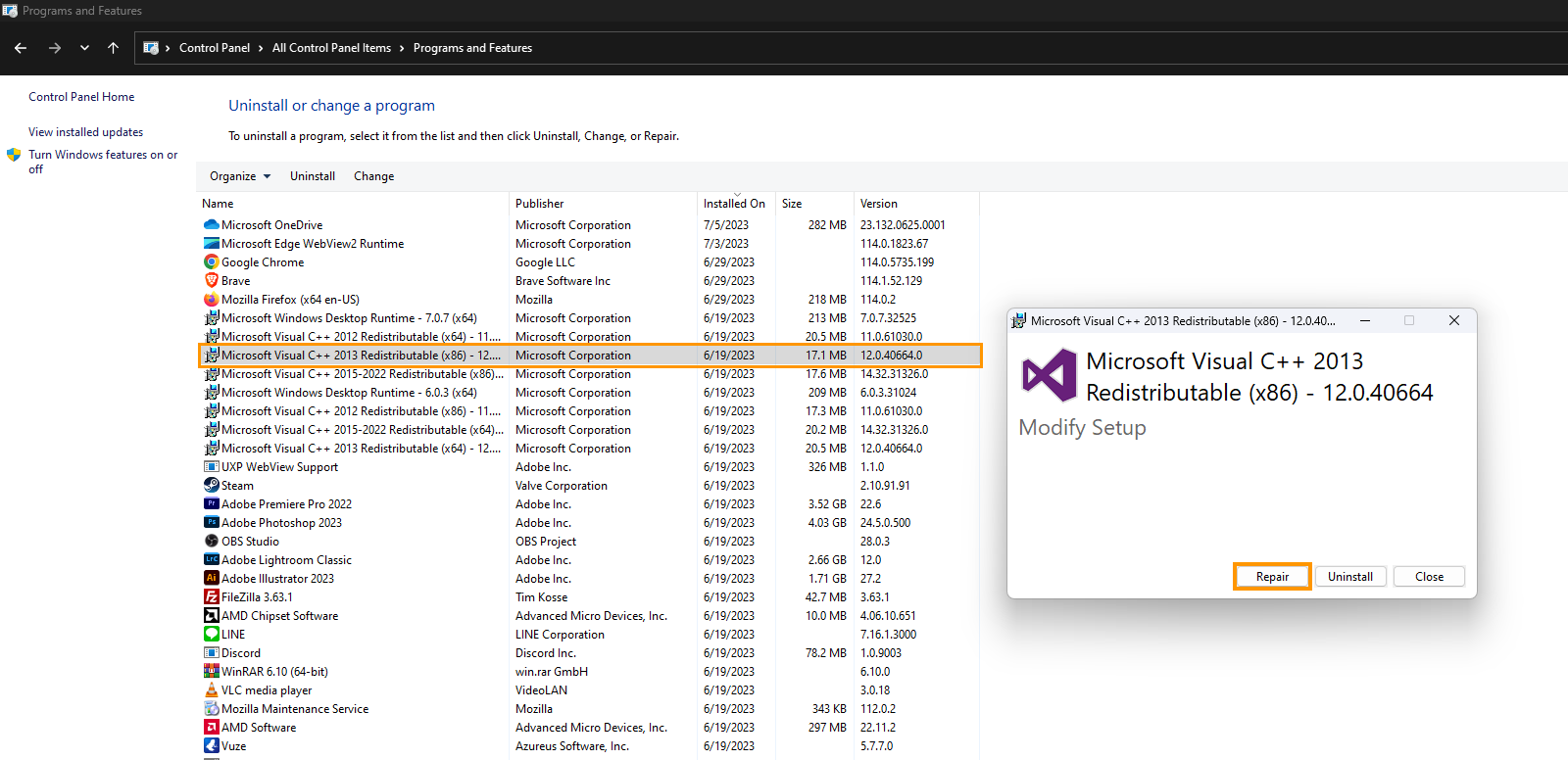Screen dimensions: 1568x760
Task: Click the Tim Kosse publisher cell
Action: (x=541, y=597)
